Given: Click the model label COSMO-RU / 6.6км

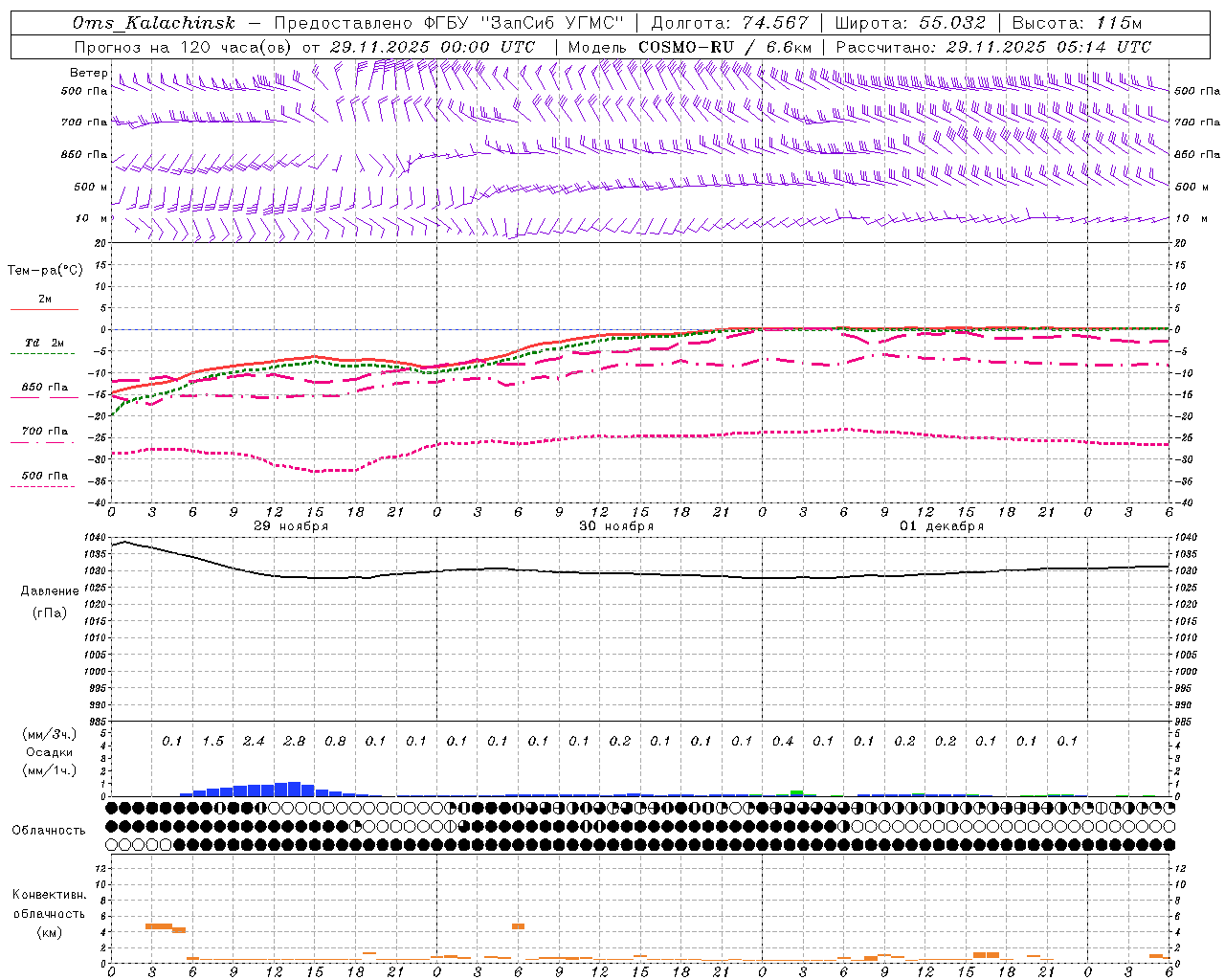Looking at the screenshot, I should click(724, 47).
